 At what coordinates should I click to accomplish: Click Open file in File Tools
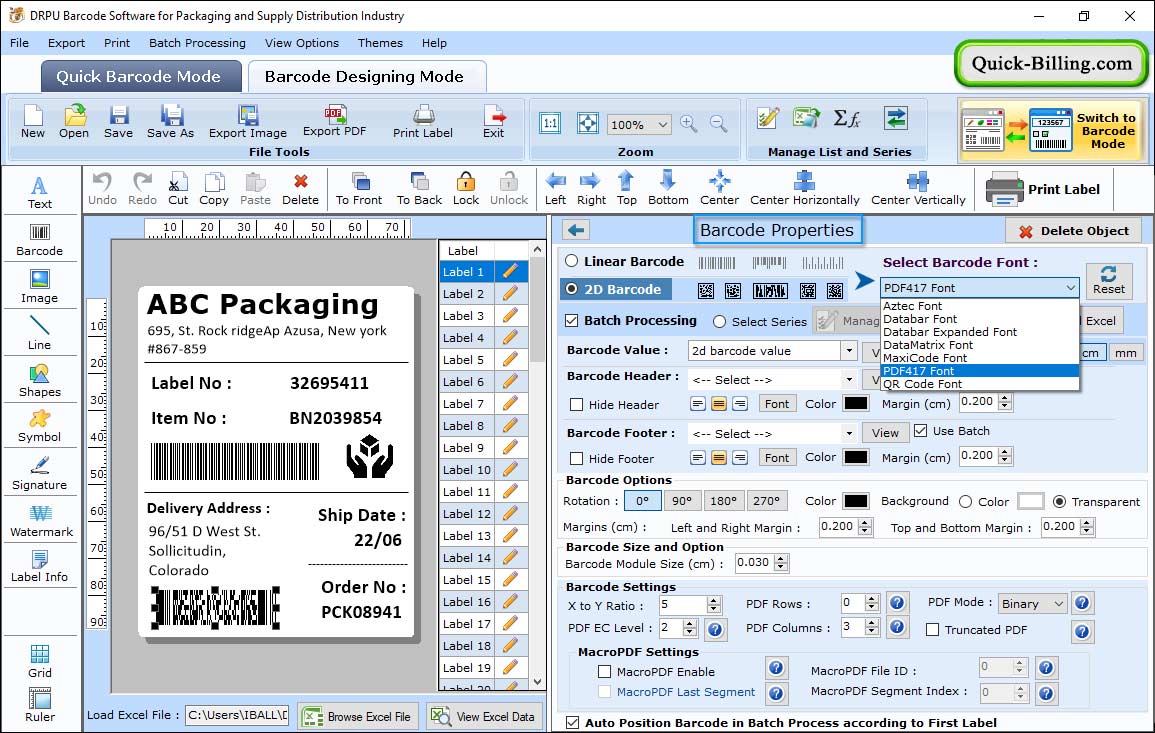pyautogui.click(x=74, y=122)
